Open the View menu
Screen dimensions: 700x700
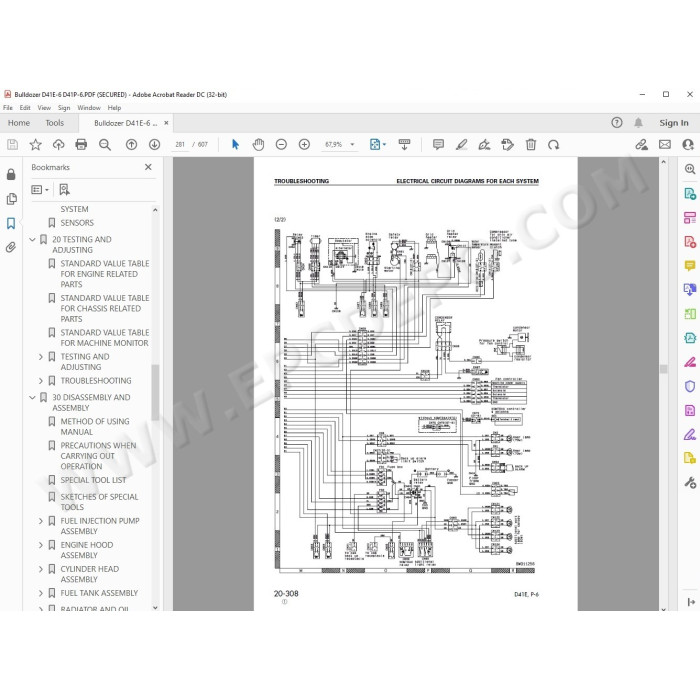pyautogui.click(x=44, y=108)
